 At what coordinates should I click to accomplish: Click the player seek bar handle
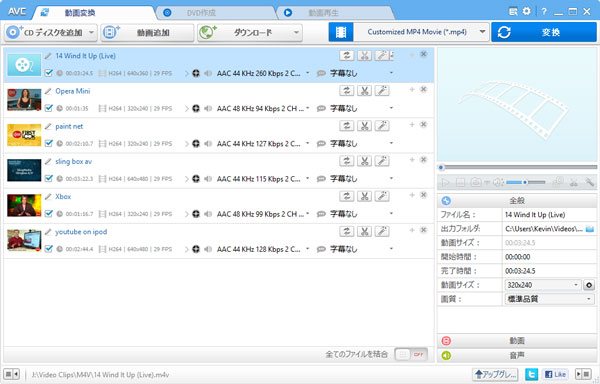click(441, 167)
